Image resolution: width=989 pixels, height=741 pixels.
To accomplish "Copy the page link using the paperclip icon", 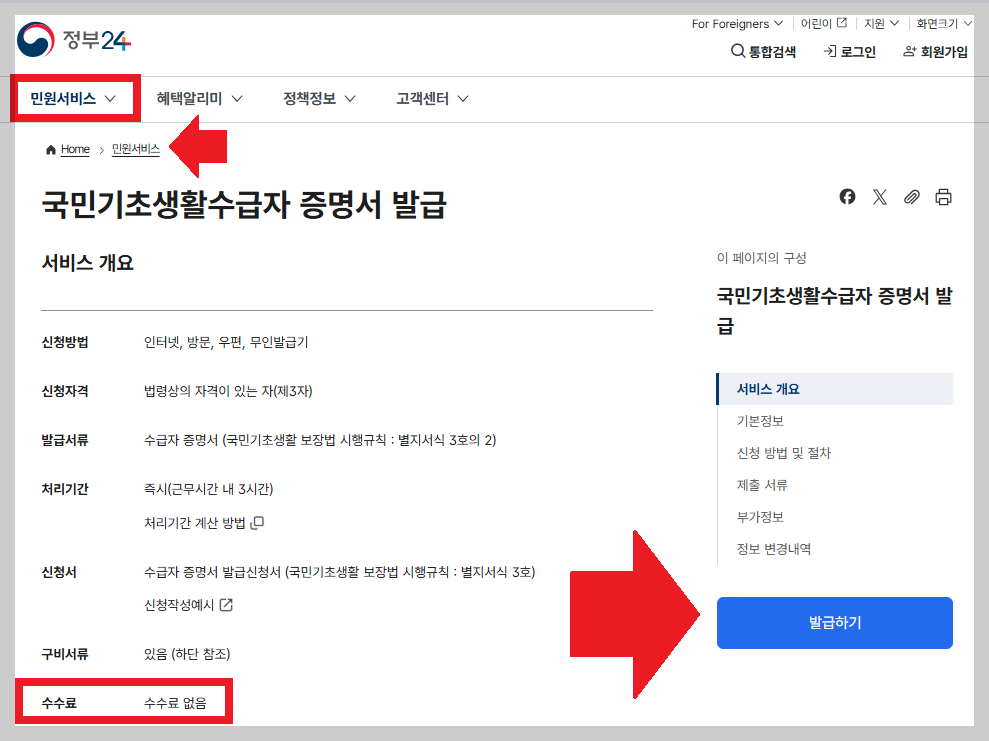I will (x=911, y=197).
